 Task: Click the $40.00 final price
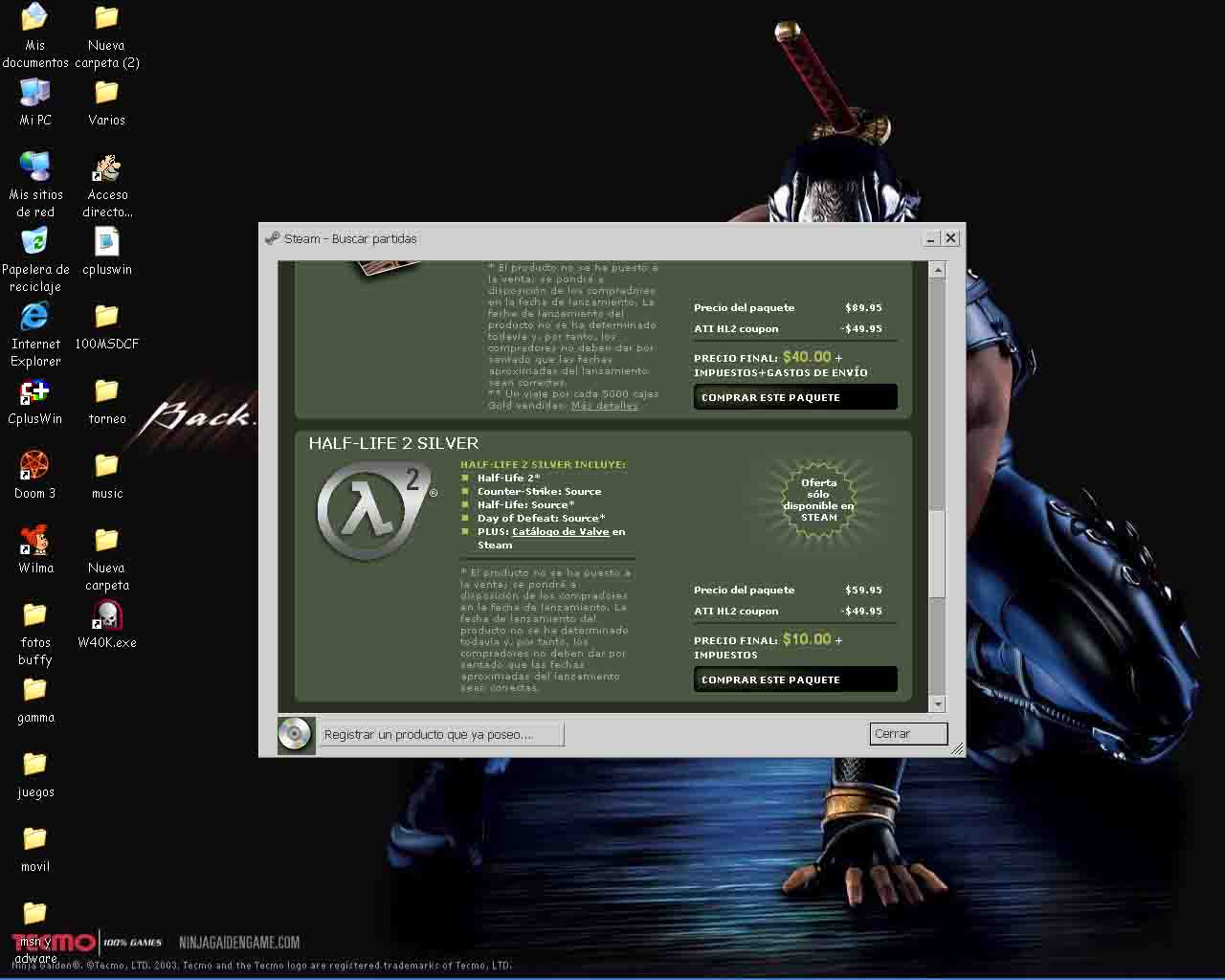point(807,357)
